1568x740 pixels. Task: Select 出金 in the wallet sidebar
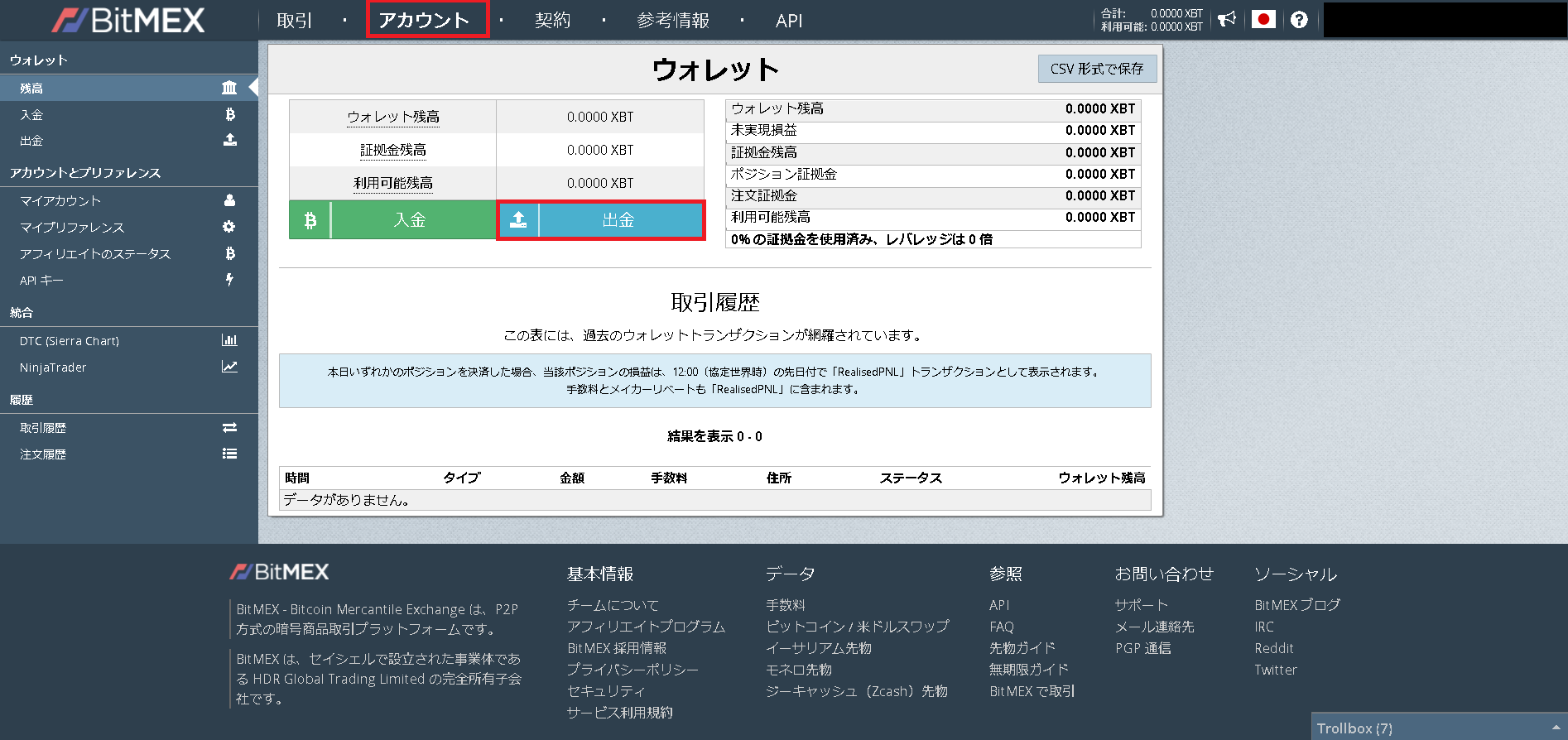pos(129,141)
